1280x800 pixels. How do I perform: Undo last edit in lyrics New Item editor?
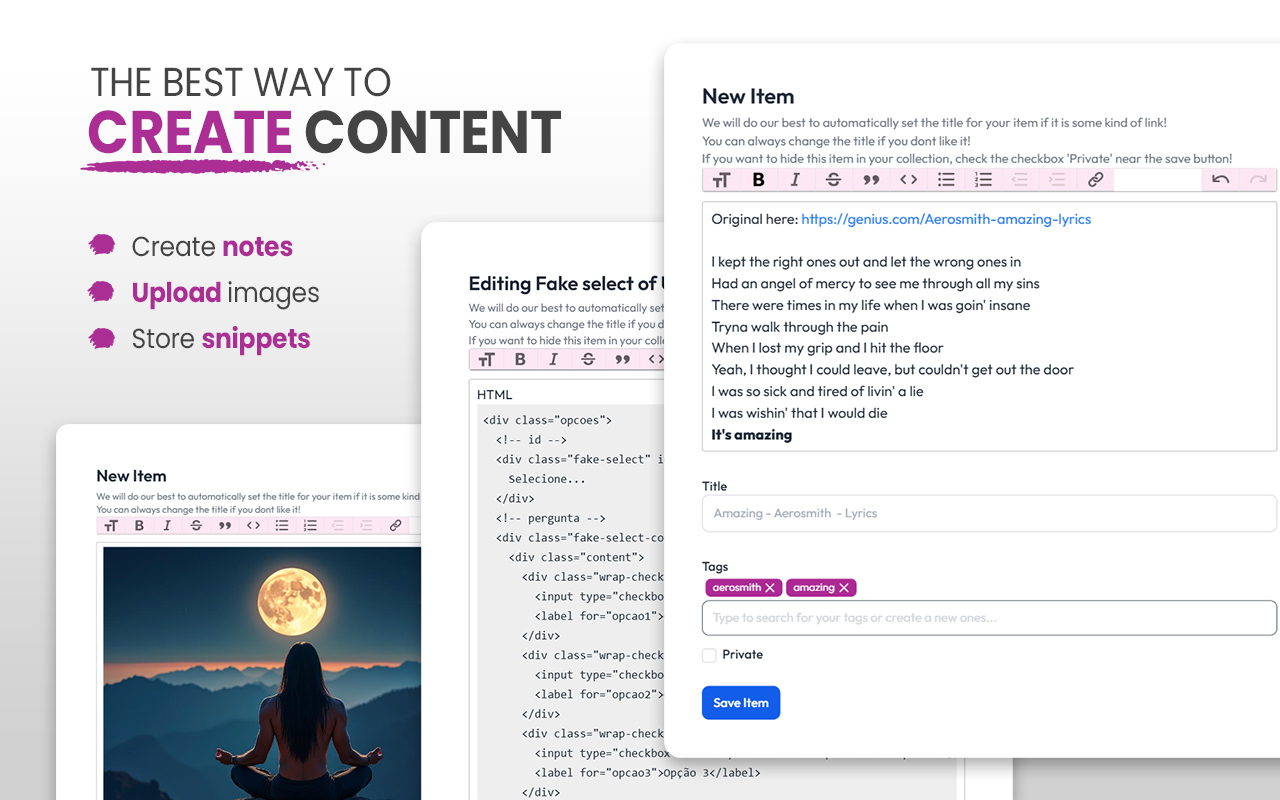(1220, 180)
